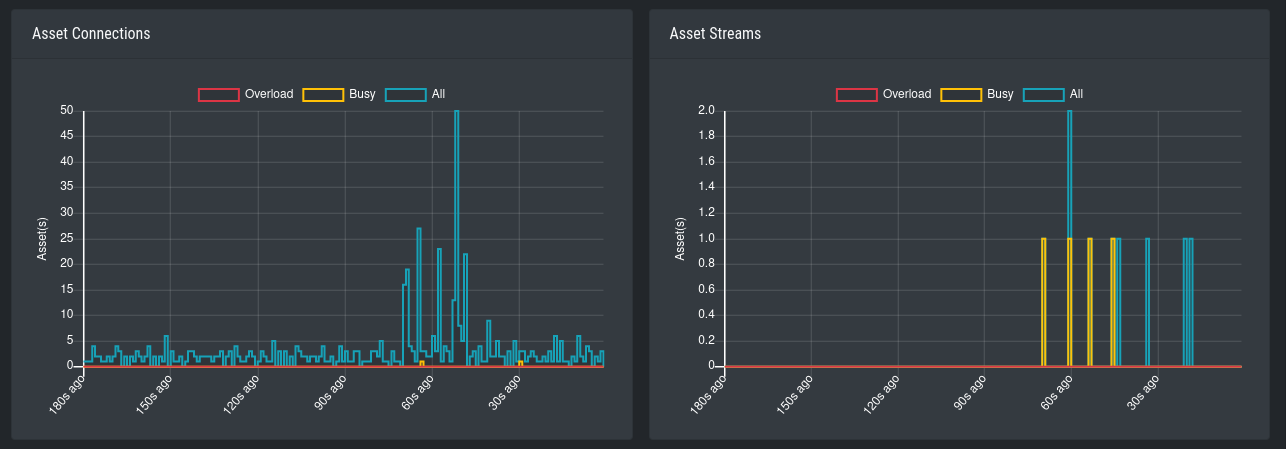
Task: Click the 45 y-axis value in Asset Connections
Action: [67, 136]
